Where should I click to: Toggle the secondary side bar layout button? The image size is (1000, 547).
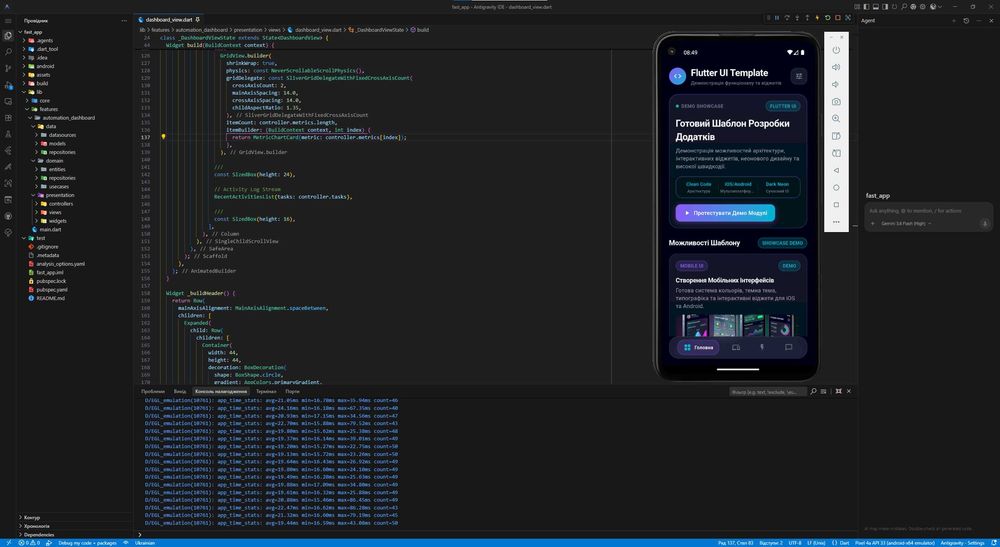[x=885, y=6]
